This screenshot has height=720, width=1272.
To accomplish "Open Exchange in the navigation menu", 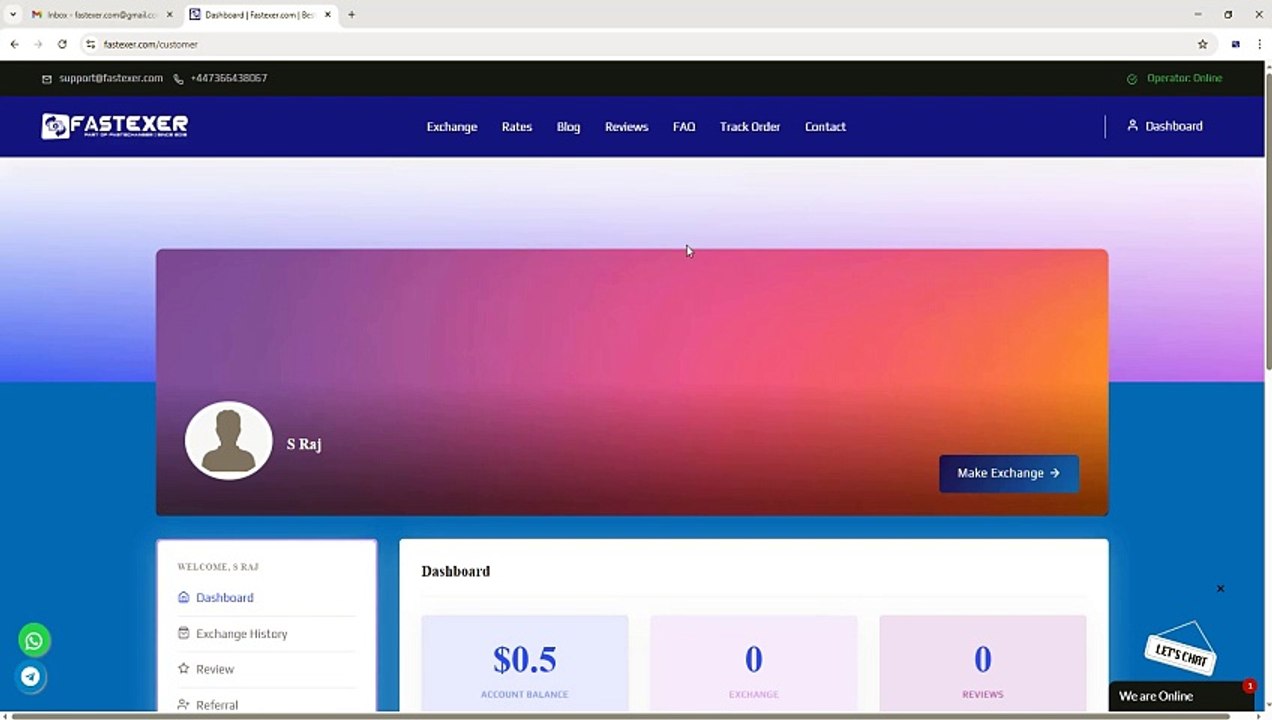I will (452, 127).
